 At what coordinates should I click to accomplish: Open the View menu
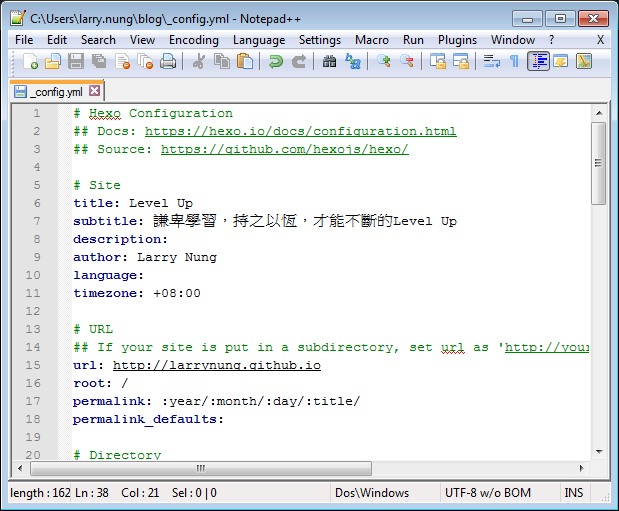click(x=142, y=40)
